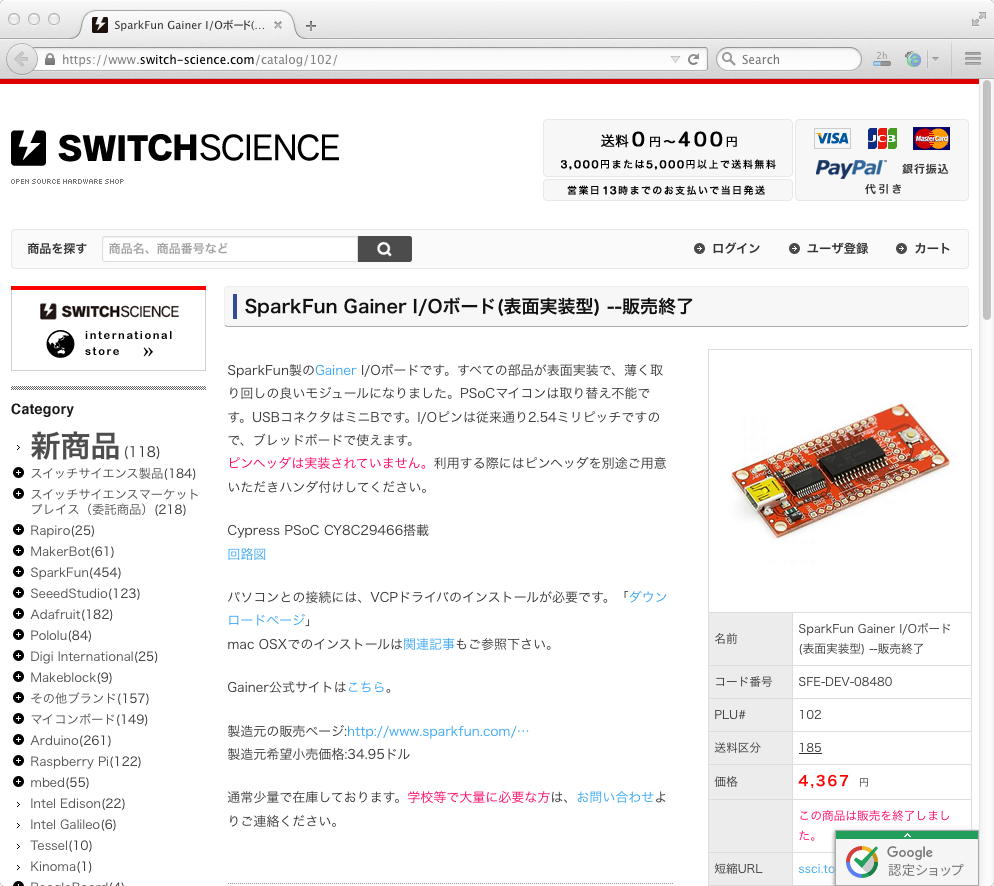Open the 関連記事 related article link

[x=429, y=644]
